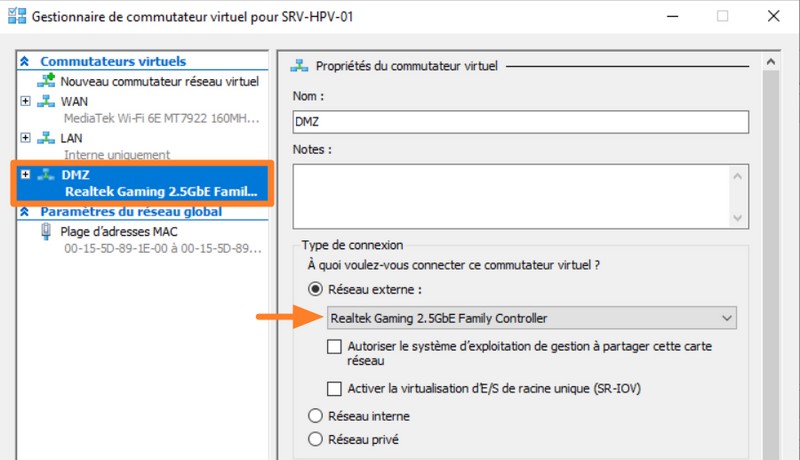800x460 pixels.
Task: Click the Notes scrollbar down arrow
Action: 739,218
